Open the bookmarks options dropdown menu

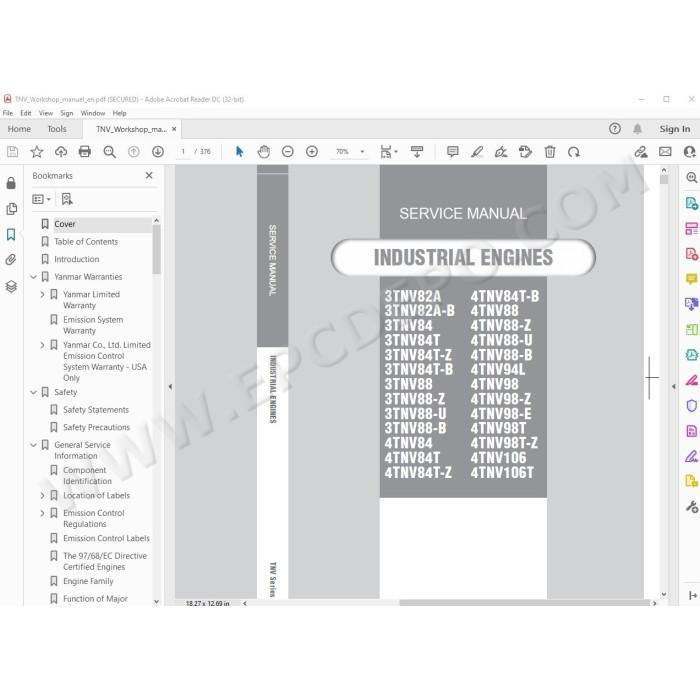[x=42, y=199]
